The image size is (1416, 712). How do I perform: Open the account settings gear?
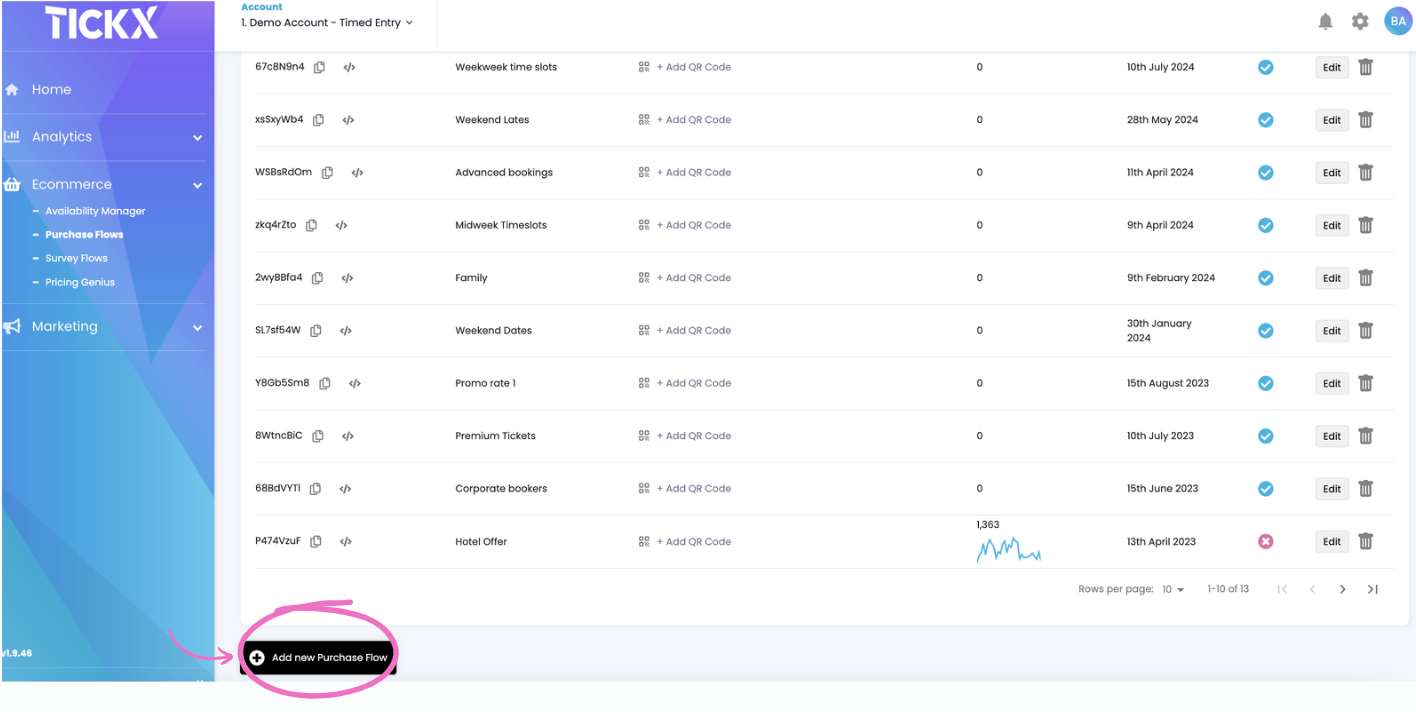1360,20
